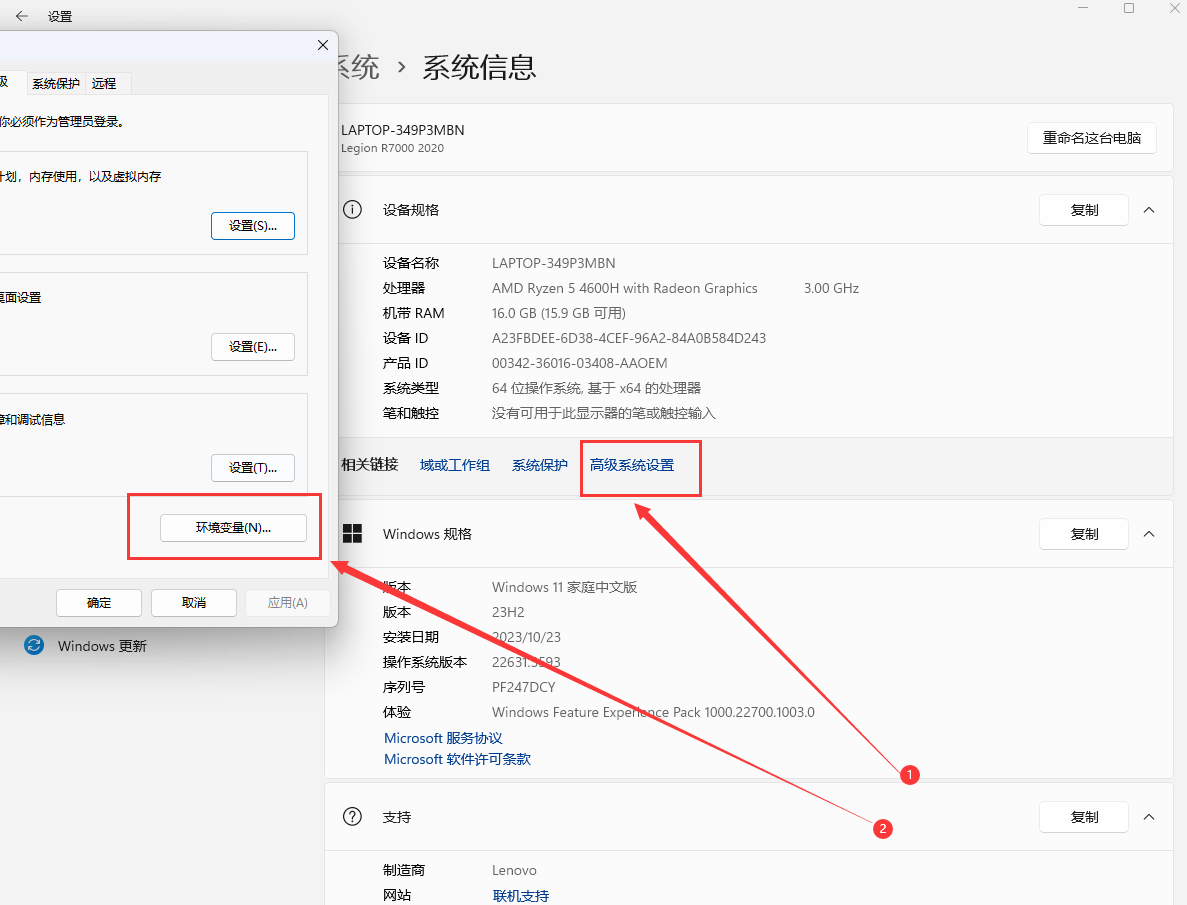The width and height of the screenshot is (1187, 905).
Task: Open 高级系统设置 link
Action: pyautogui.click(x=632, y=465)
